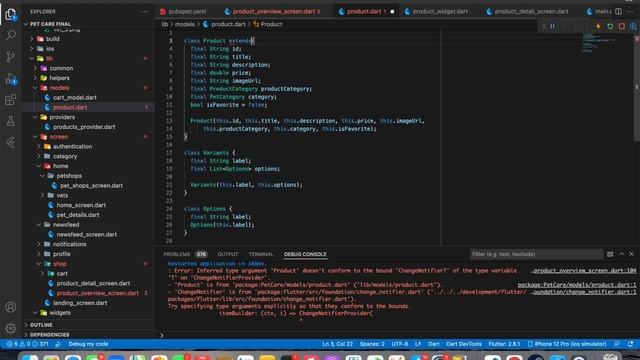
Task: Maximize the panel with the chevron icon
Action: pos(621,254)
